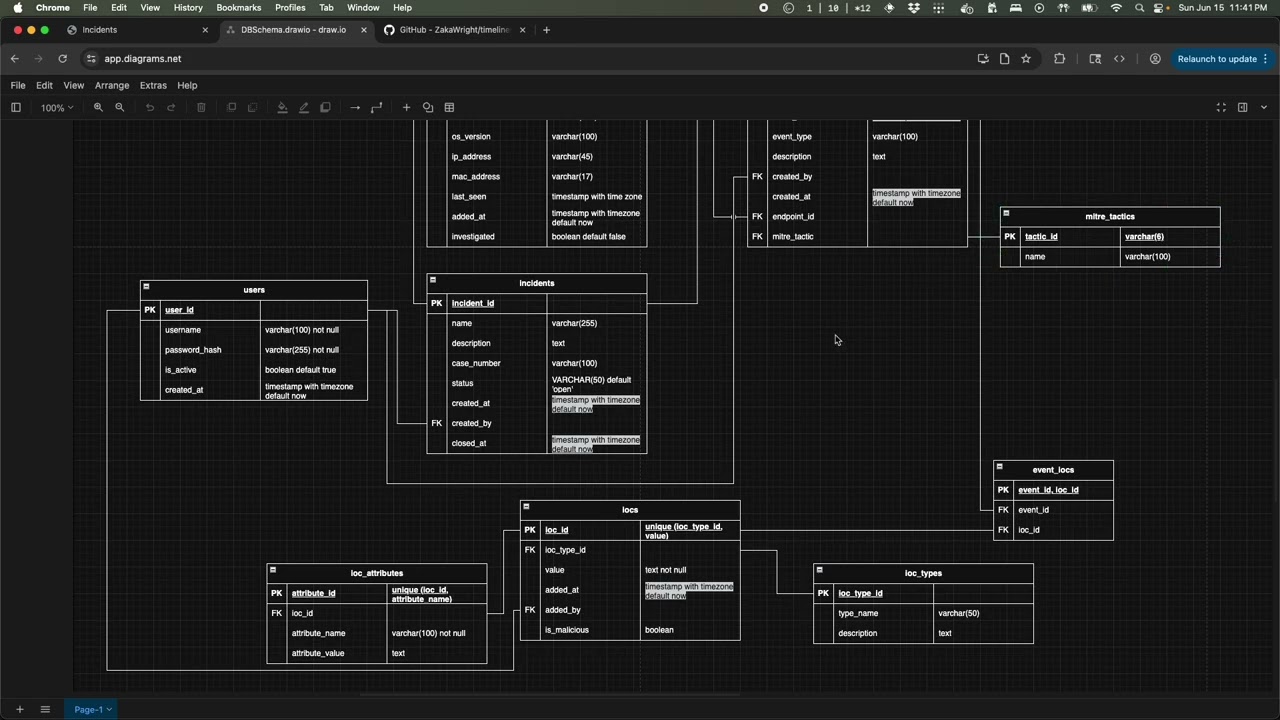Toggle the format panel icon
1280x720 pixels.
click(1243, 107)
